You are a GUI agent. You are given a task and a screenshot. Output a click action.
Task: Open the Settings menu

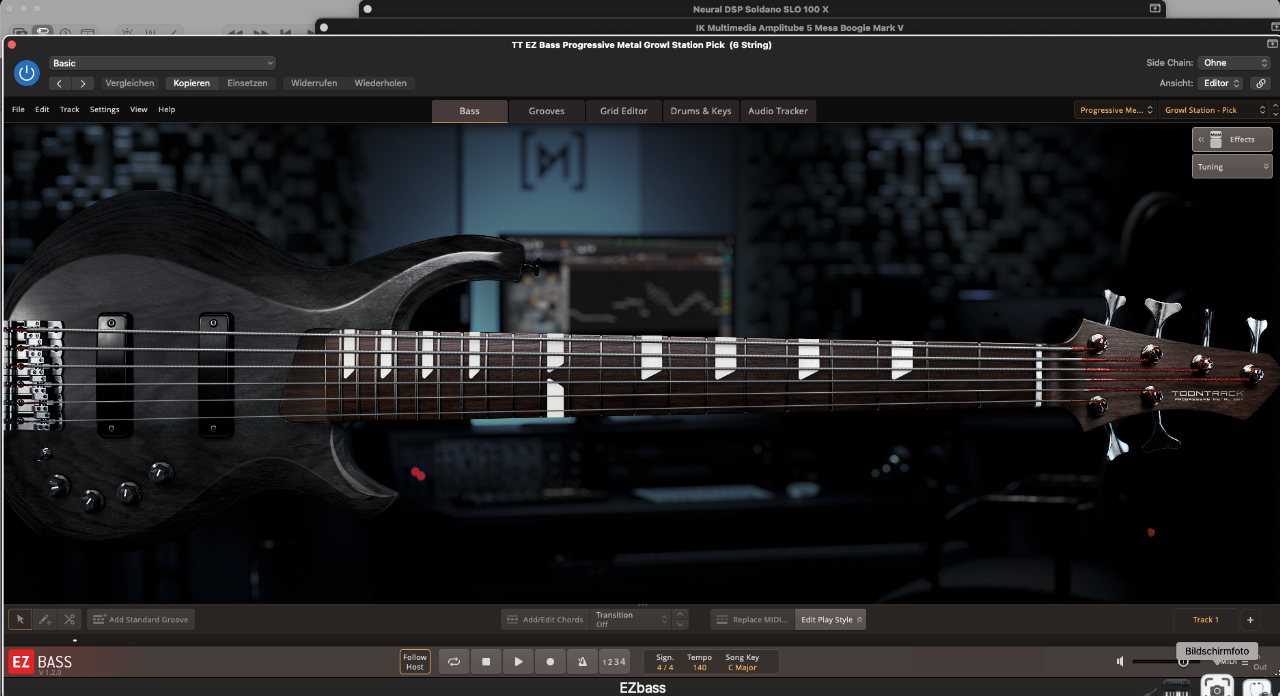tap(104, 109)
